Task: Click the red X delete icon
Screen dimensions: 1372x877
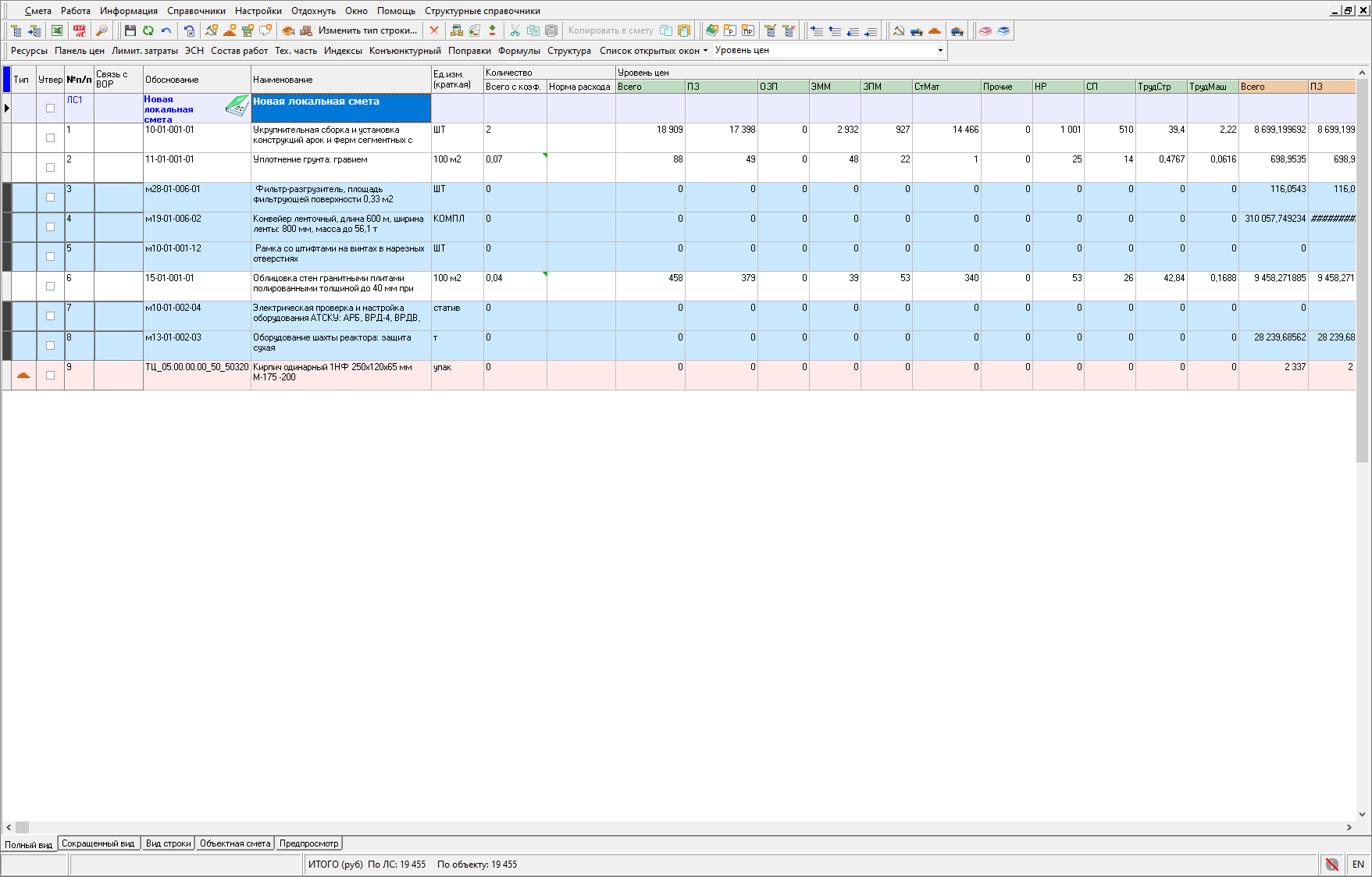Action: pos(434,30)
